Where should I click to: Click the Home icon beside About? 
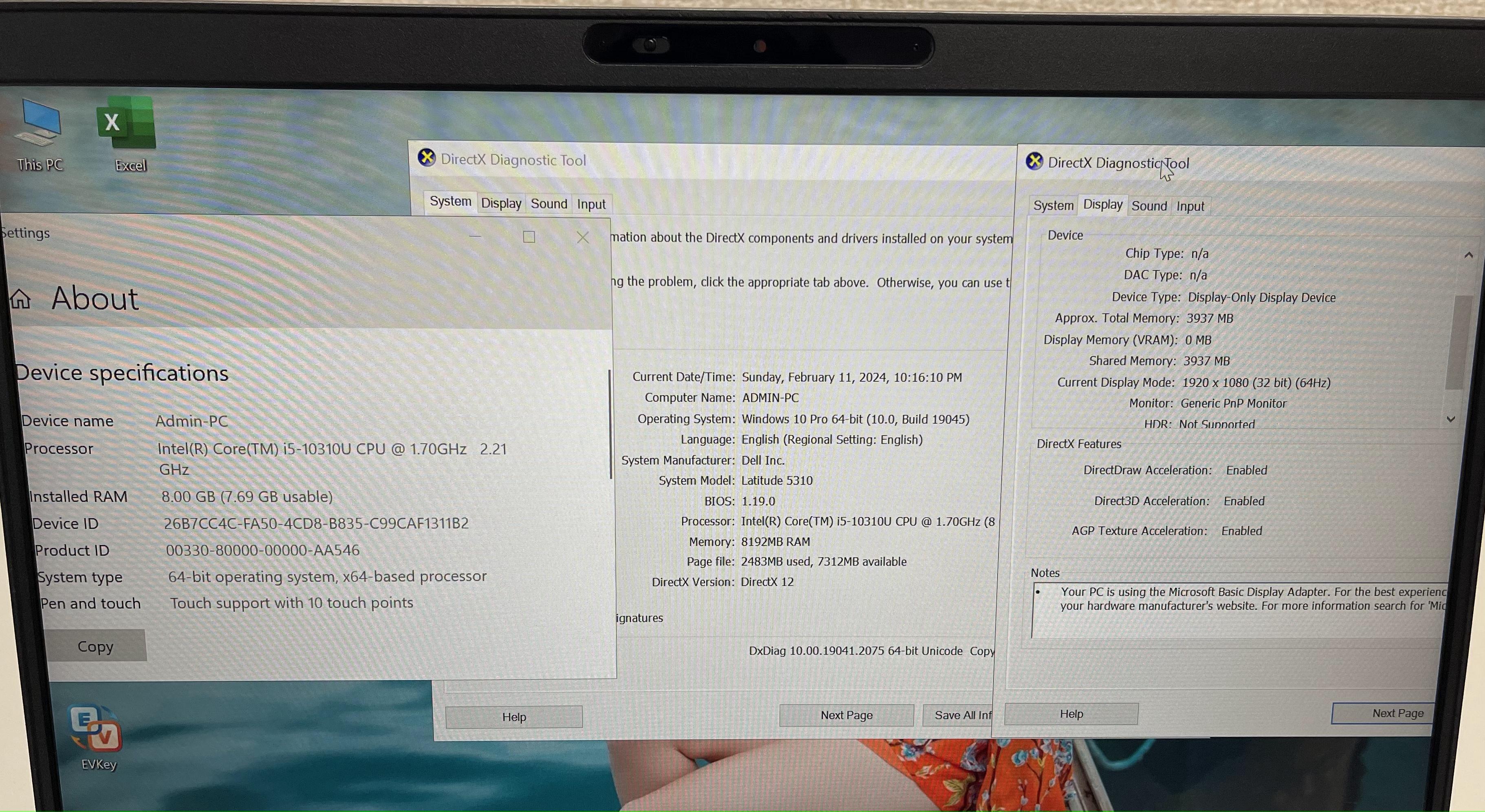20,299
